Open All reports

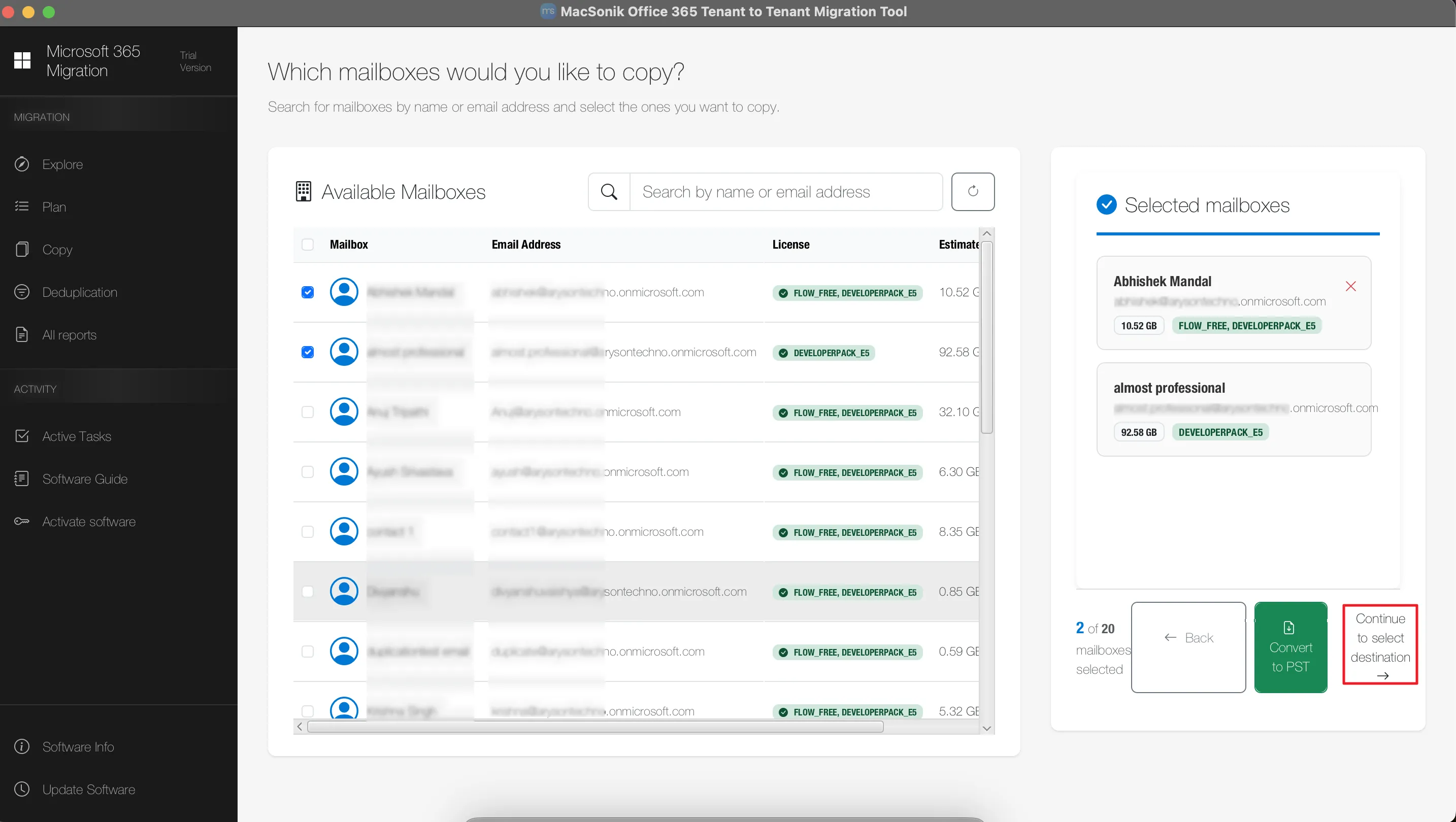(70, 335)
